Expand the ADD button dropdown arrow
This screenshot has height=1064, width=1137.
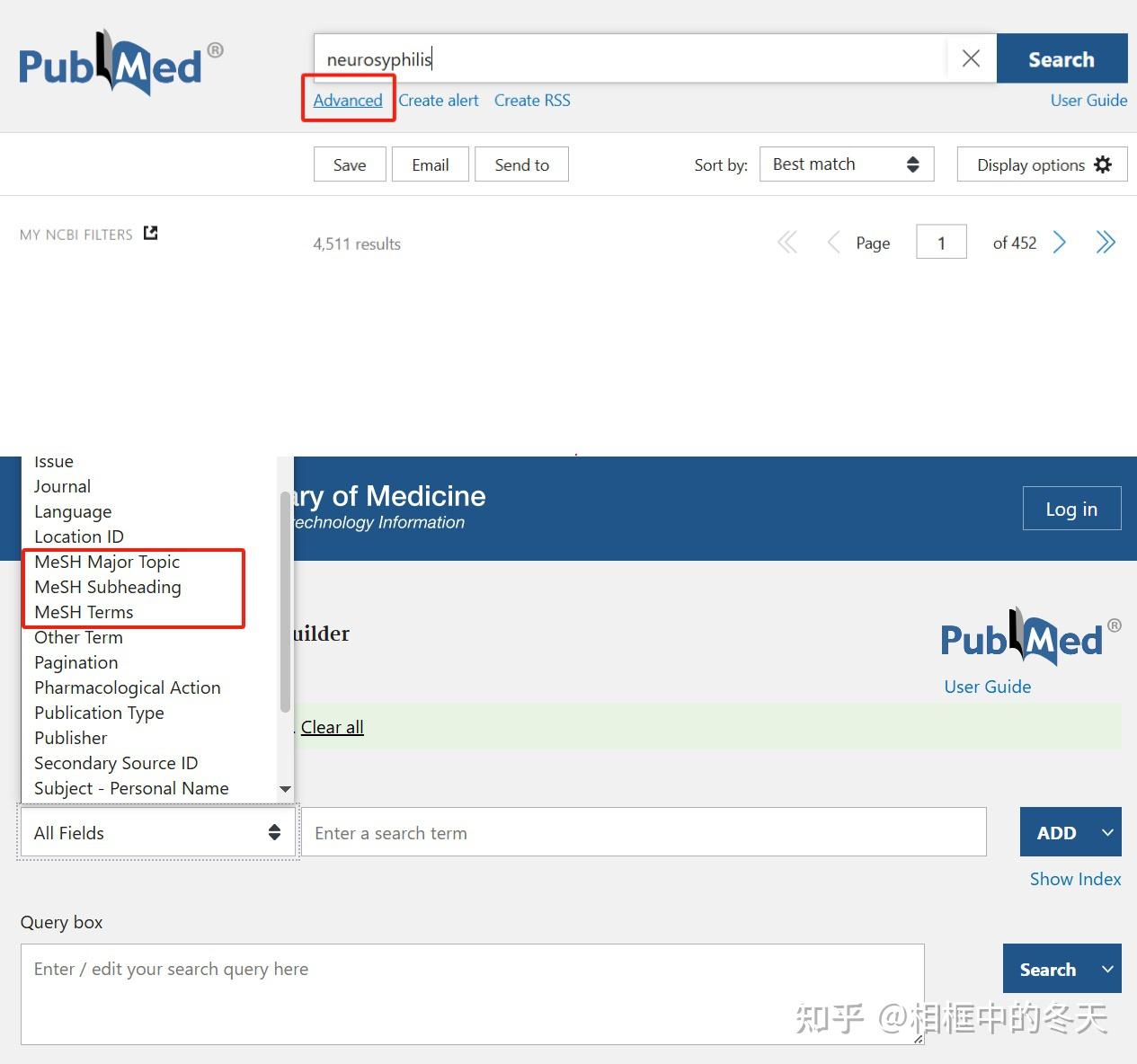click(x=1107, y=832)
